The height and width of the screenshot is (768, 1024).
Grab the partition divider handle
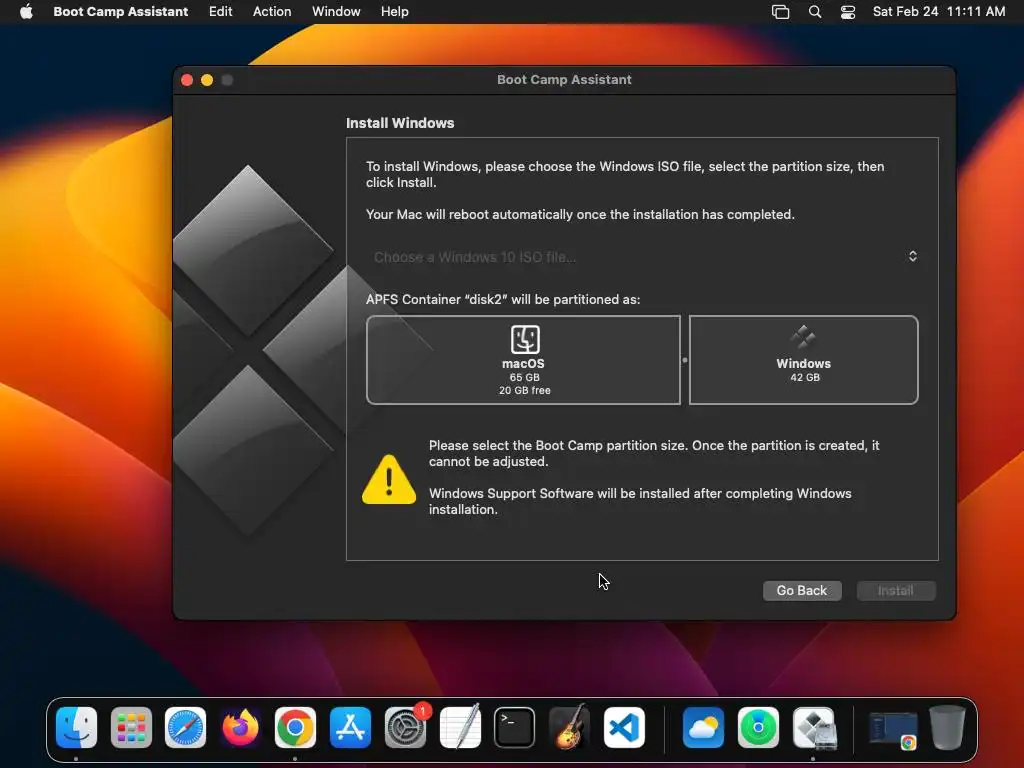click(684, 360)
